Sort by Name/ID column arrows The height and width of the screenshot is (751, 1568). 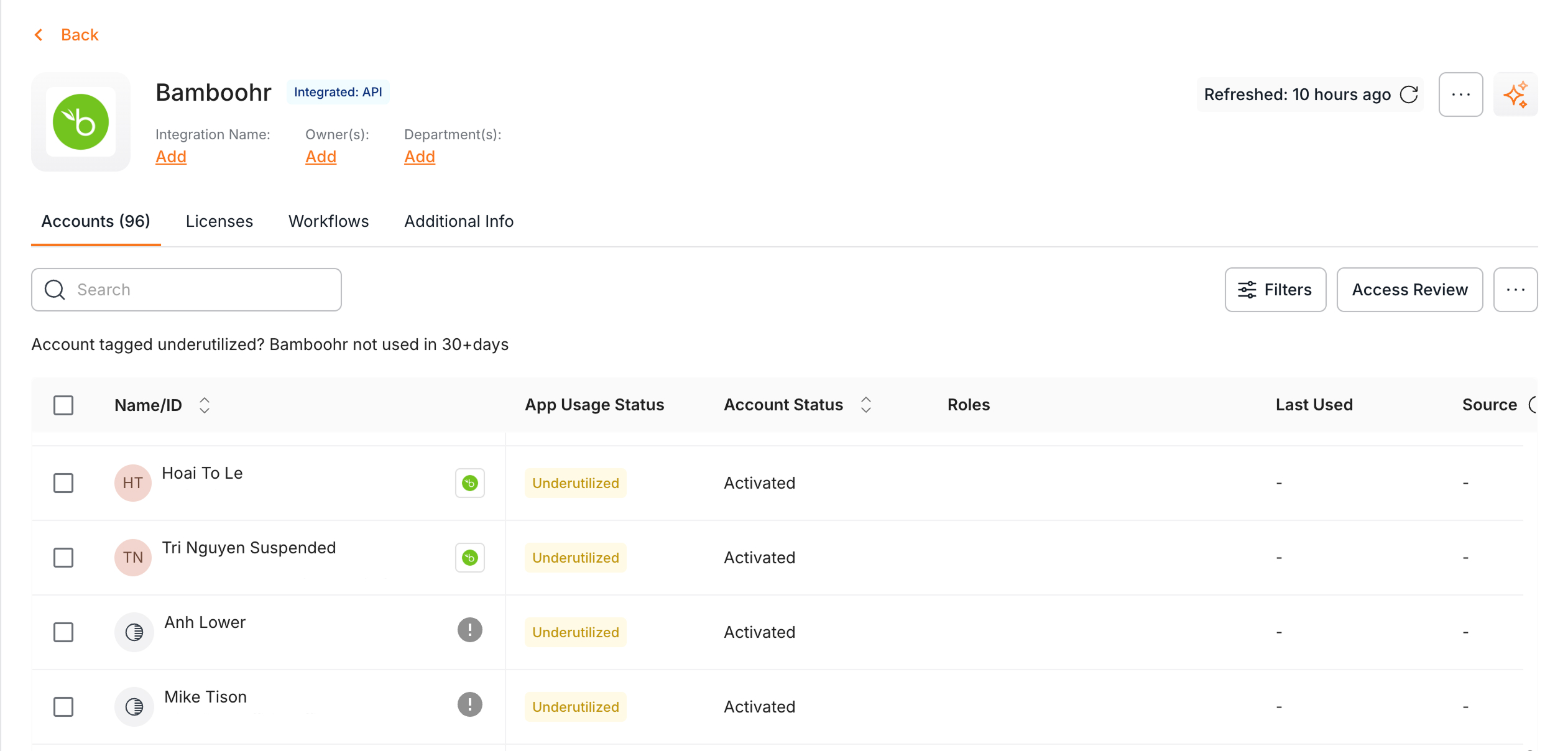[205, 405]
